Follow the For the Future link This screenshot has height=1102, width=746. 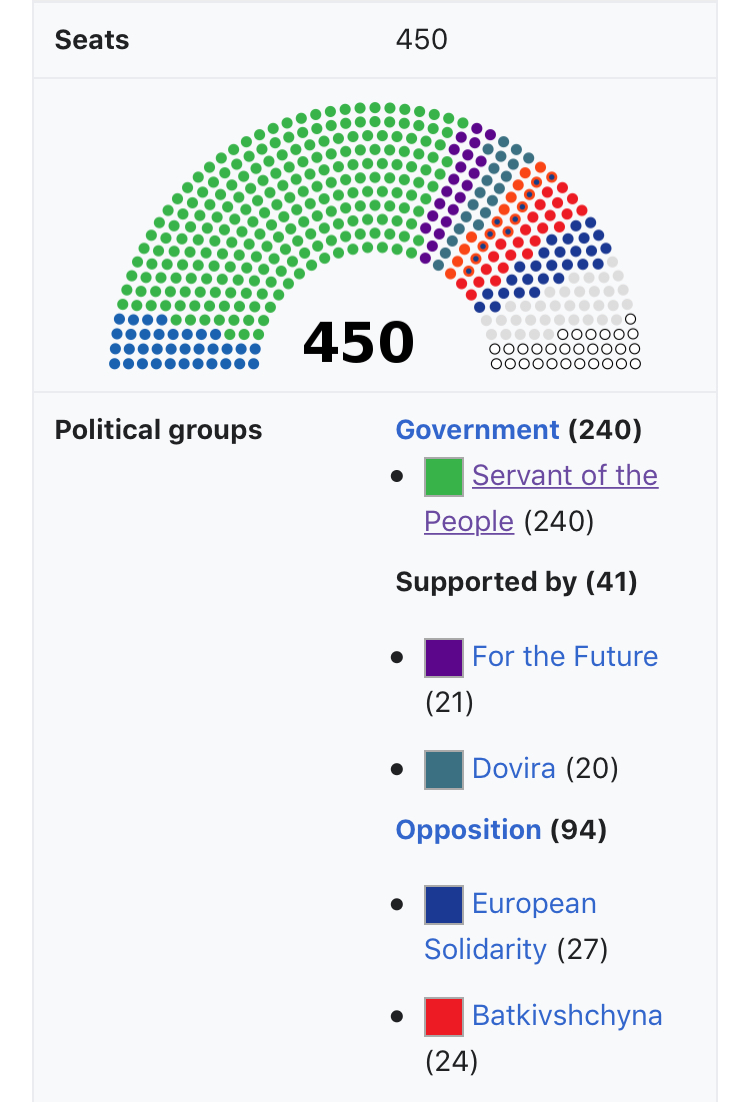click(565, 656)
